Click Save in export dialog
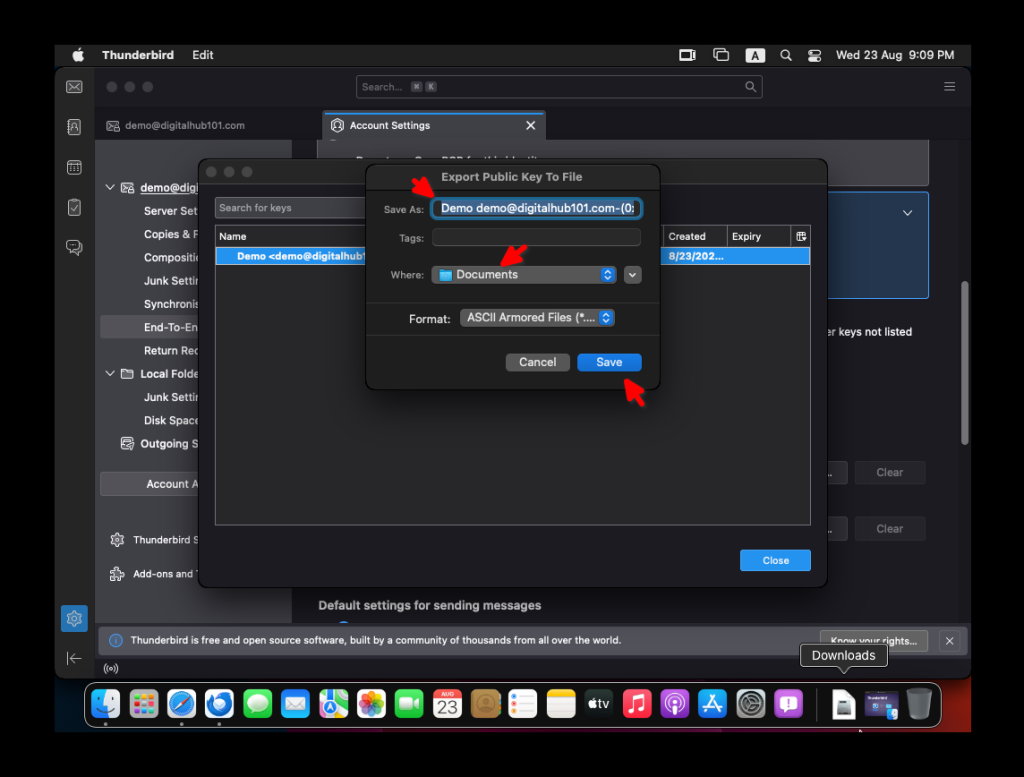Viewport: 1024px width, 777px height. tap(609, 362)
